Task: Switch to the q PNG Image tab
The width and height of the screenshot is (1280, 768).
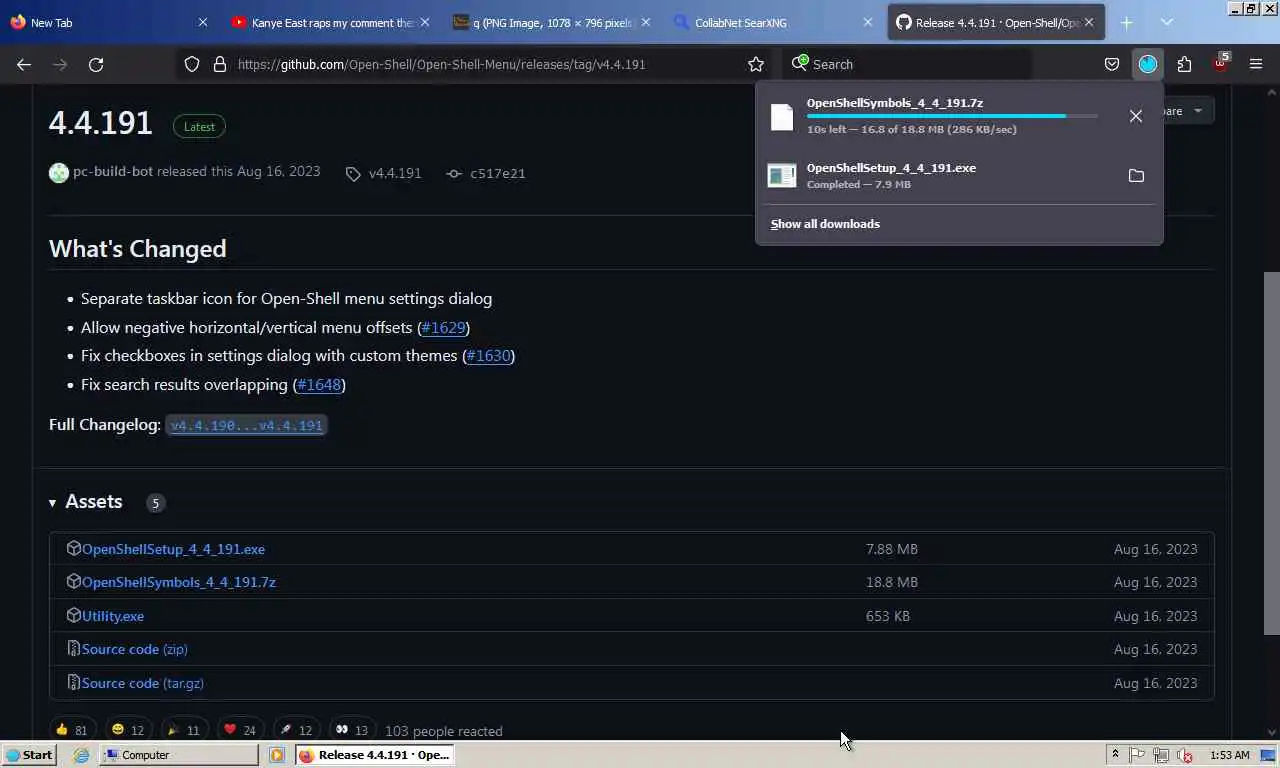Action: 551,22
